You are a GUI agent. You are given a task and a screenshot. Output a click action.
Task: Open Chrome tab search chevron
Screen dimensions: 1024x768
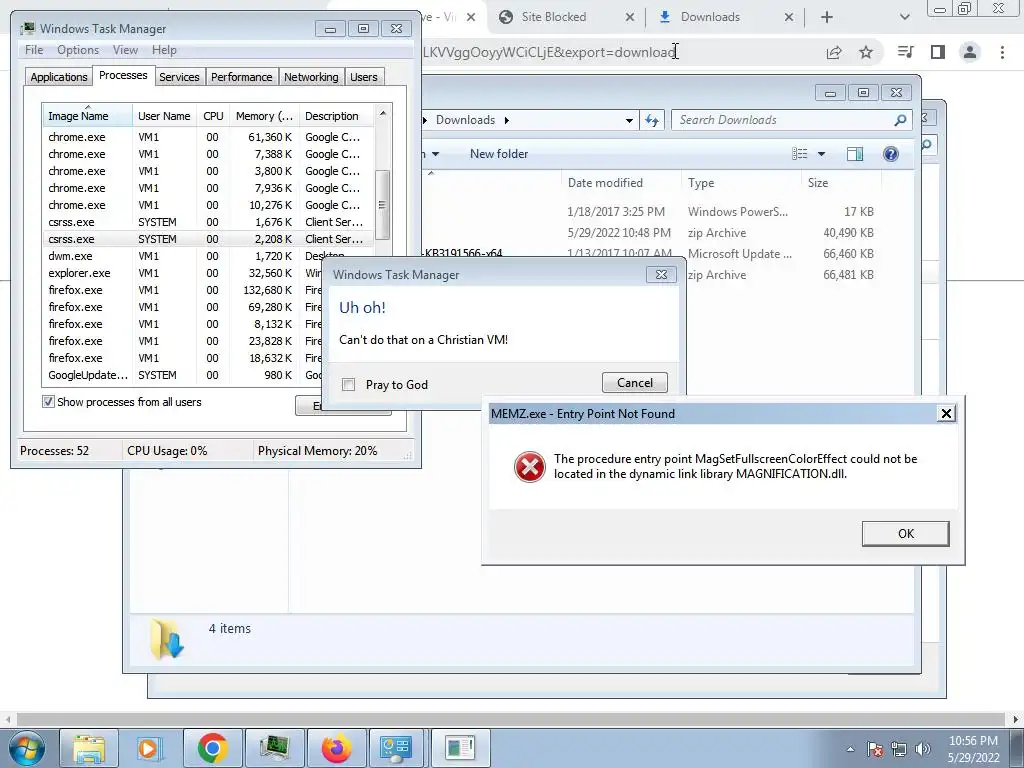[904, 17]
